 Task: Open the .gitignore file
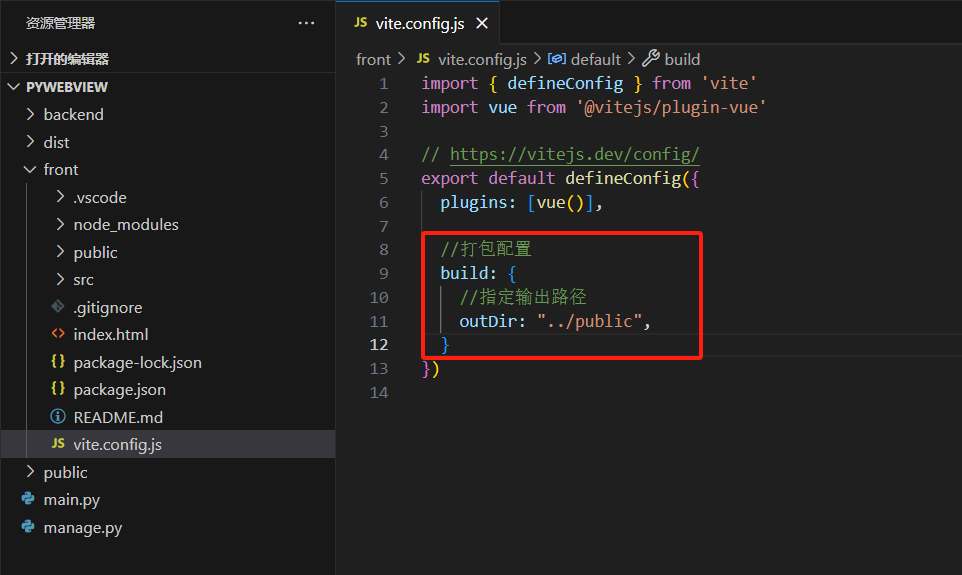[108, 307]
